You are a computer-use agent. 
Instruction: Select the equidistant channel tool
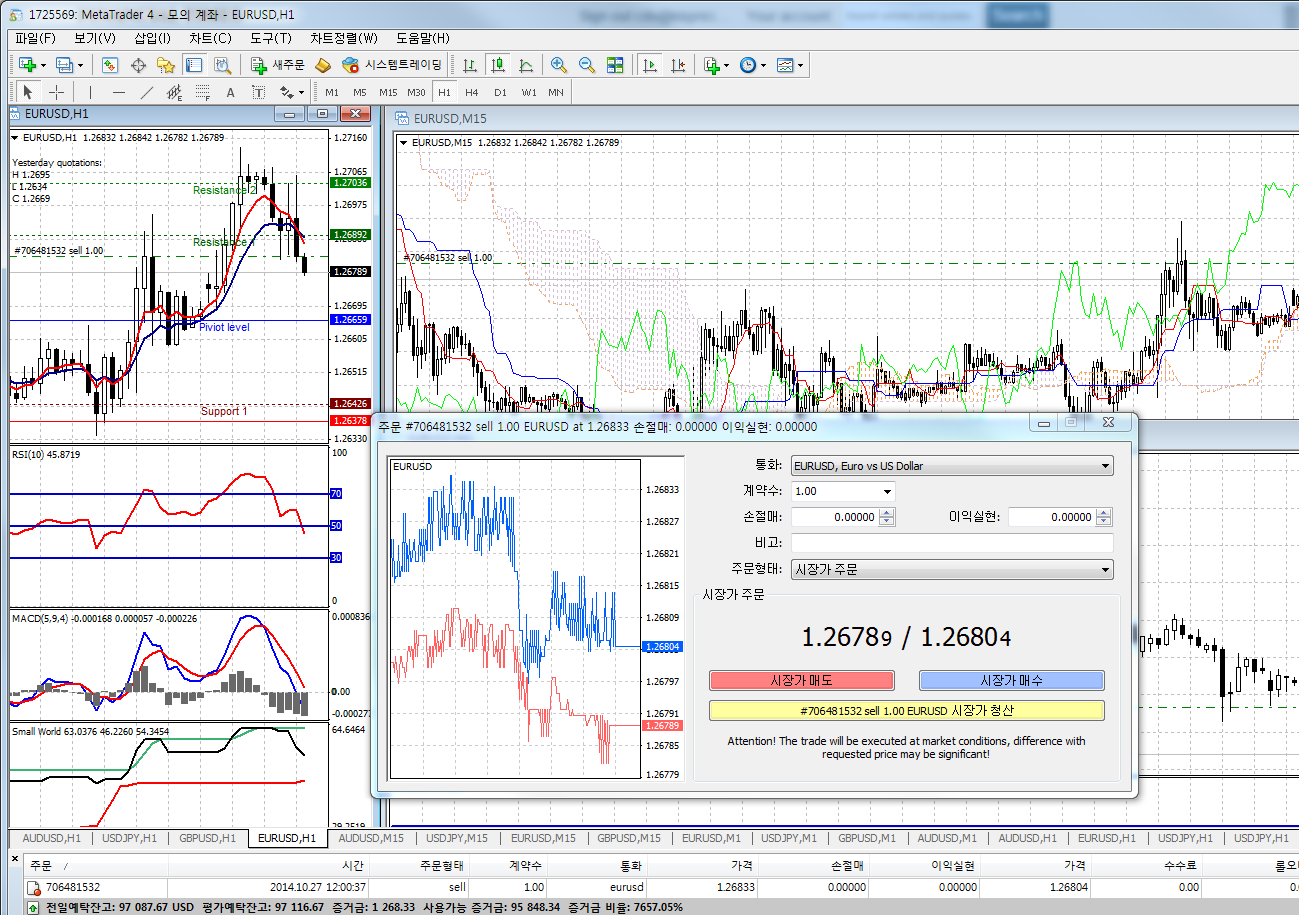(x=174, y=92)
